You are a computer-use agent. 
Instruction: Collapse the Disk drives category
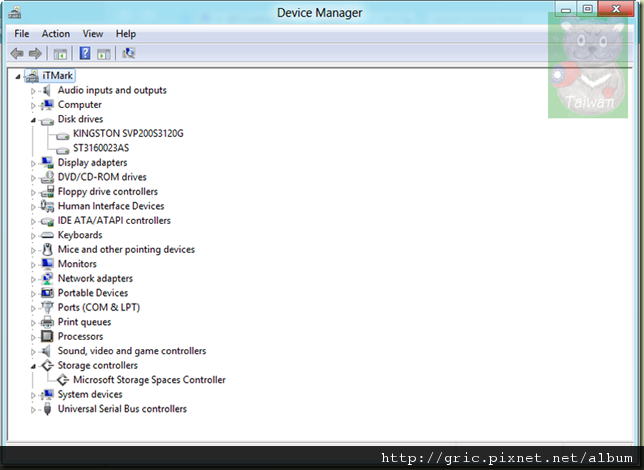(x=33, y=119)
